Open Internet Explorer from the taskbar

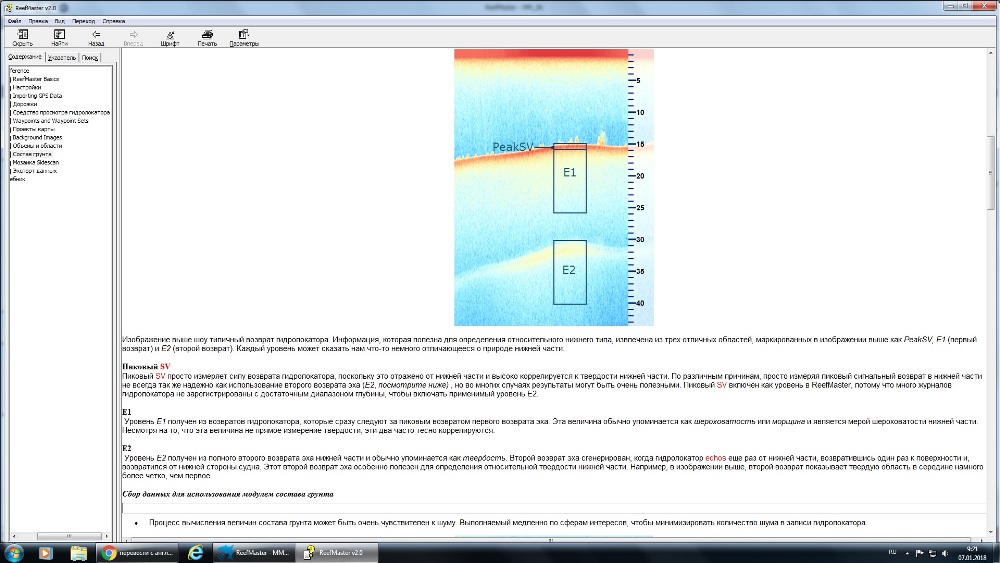(195, 552)
